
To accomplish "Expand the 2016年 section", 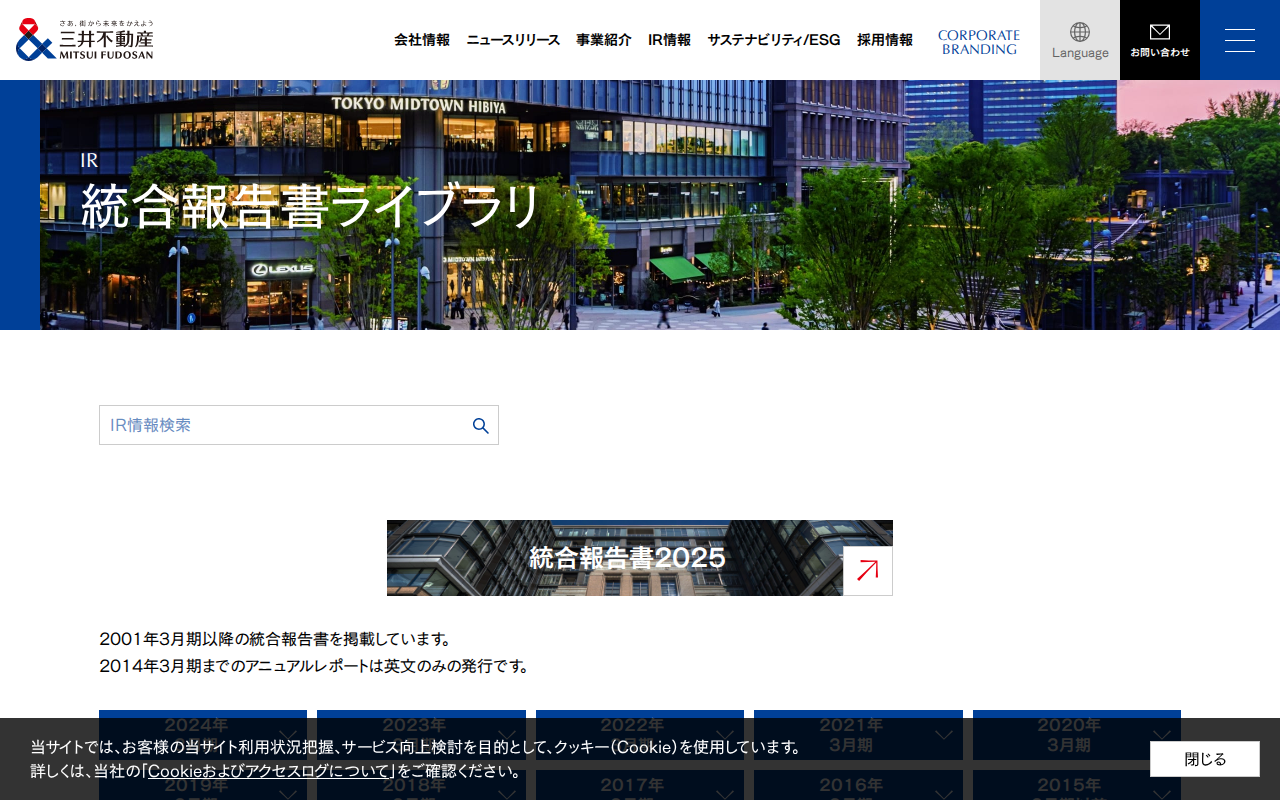I will click(x=858, y=785).
